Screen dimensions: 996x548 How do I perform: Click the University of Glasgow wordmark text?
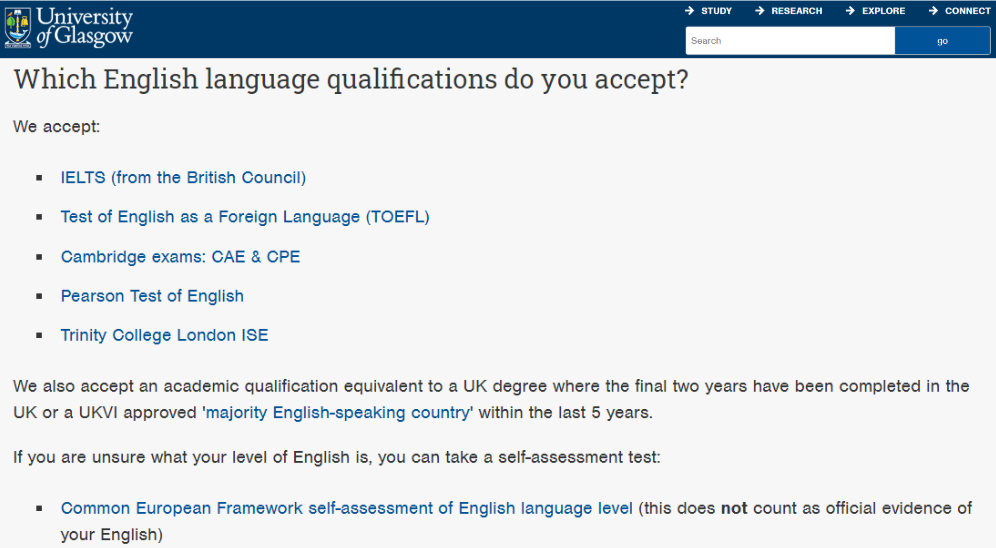click(x=84, y=27)
